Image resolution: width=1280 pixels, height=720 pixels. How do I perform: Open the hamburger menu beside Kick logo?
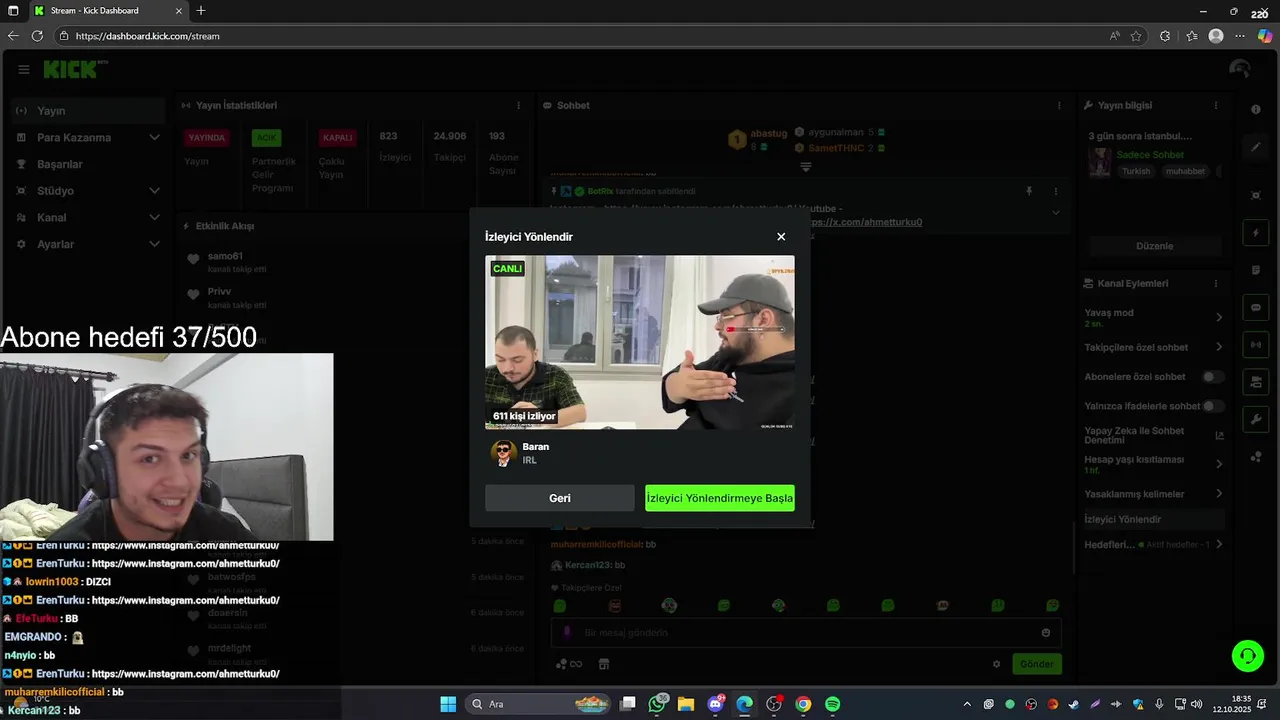[x=24, y=69]
